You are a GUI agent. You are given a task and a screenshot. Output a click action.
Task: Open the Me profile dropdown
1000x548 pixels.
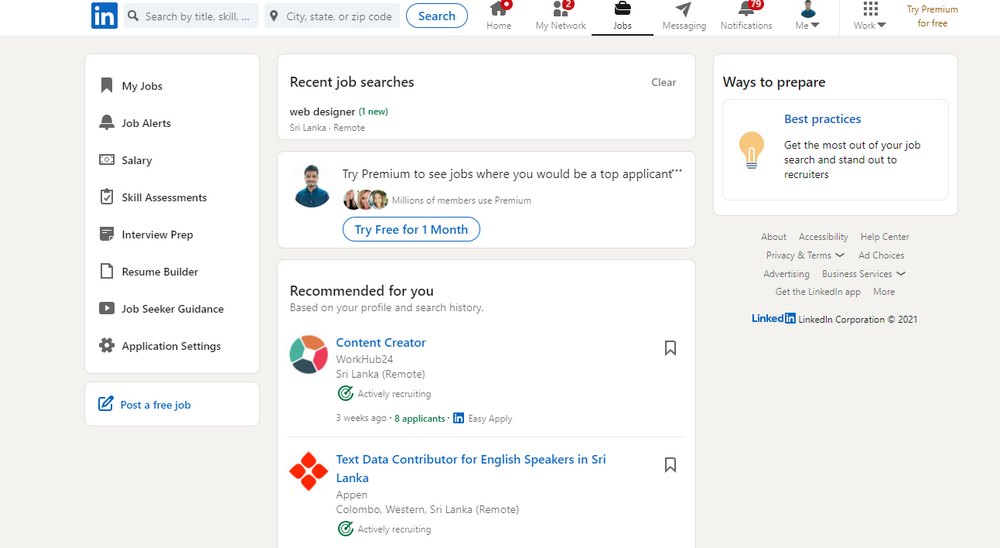[x=807, y=17]
